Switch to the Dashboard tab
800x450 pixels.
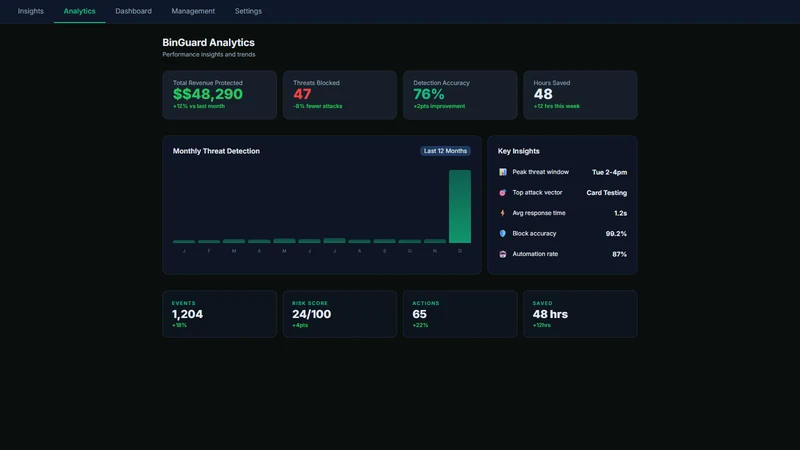coord(133,11)
